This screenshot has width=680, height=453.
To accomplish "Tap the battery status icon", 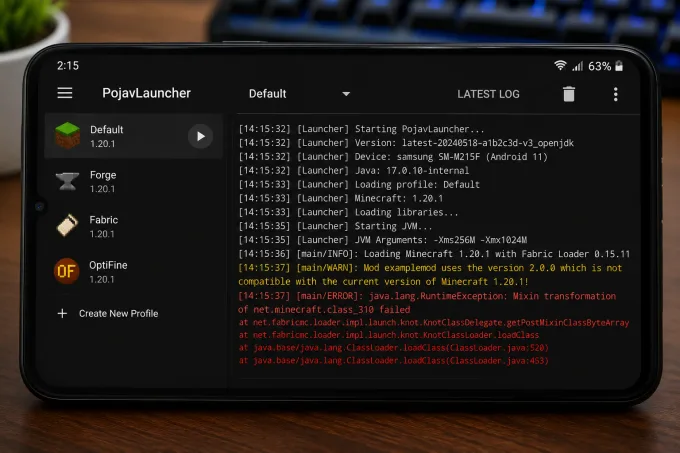I will click(619, 66).
